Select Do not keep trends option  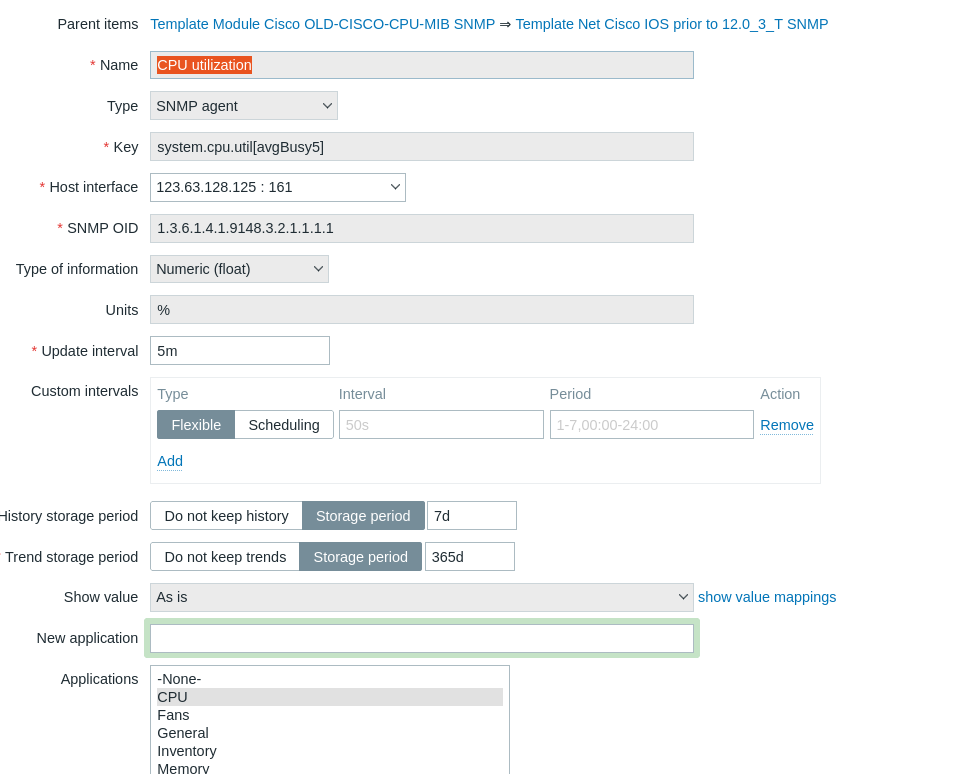(x=225, y=557)
